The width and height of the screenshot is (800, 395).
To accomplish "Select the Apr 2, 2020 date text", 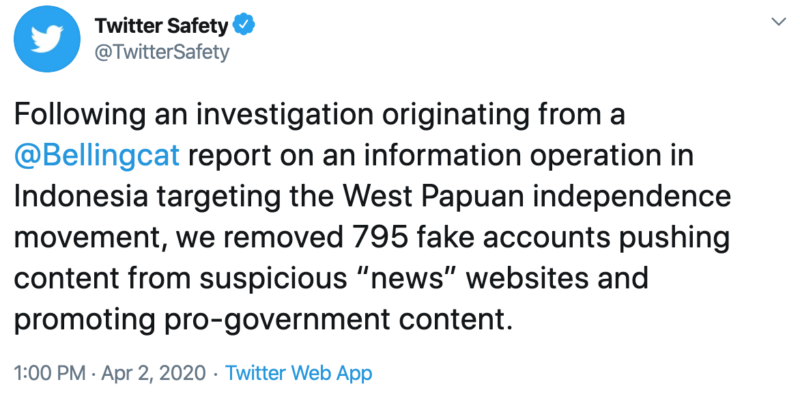I will click(154, 374).
